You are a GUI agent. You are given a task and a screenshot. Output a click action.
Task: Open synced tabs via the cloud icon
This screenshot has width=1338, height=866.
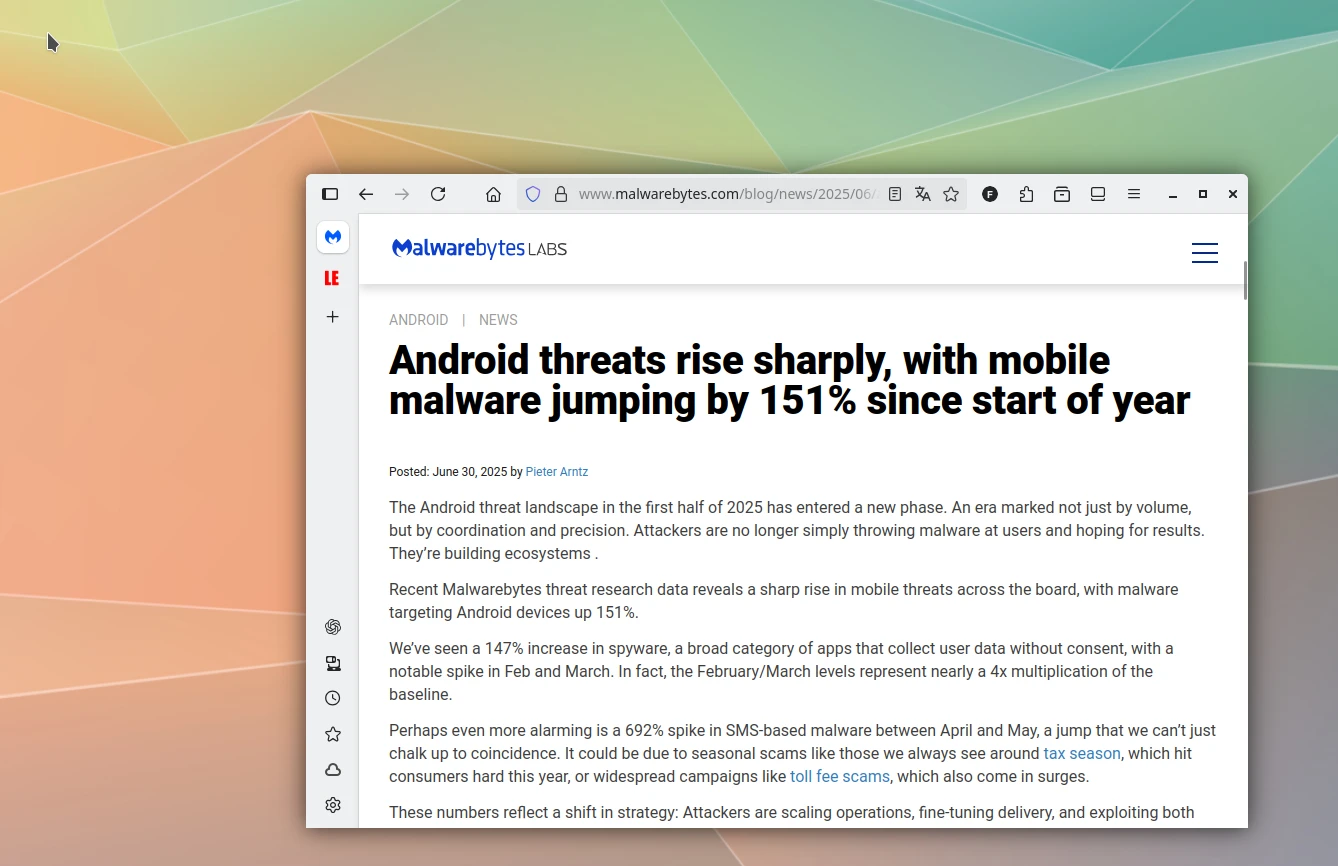coord(332,769)
